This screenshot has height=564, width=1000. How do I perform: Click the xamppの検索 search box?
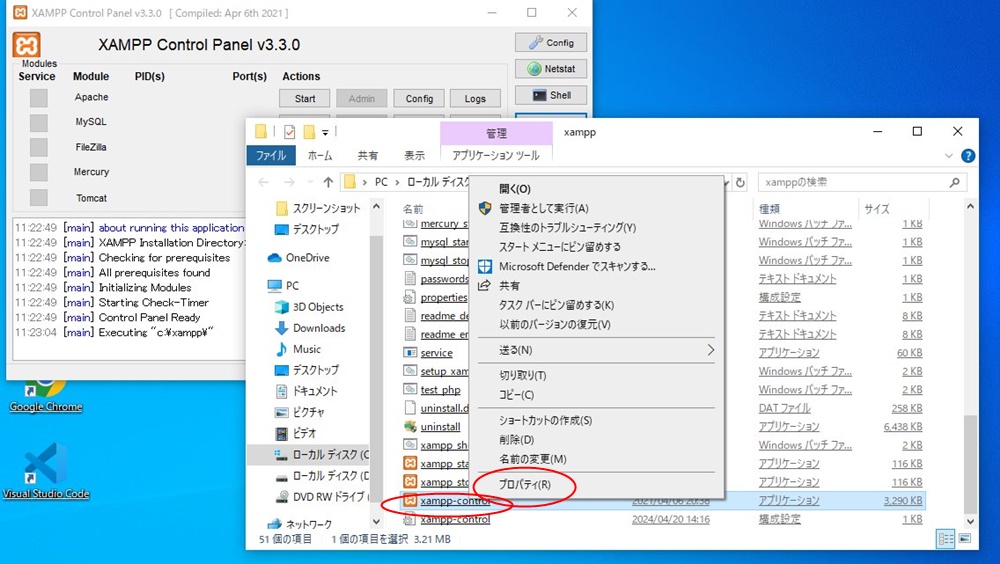point(861,182)
